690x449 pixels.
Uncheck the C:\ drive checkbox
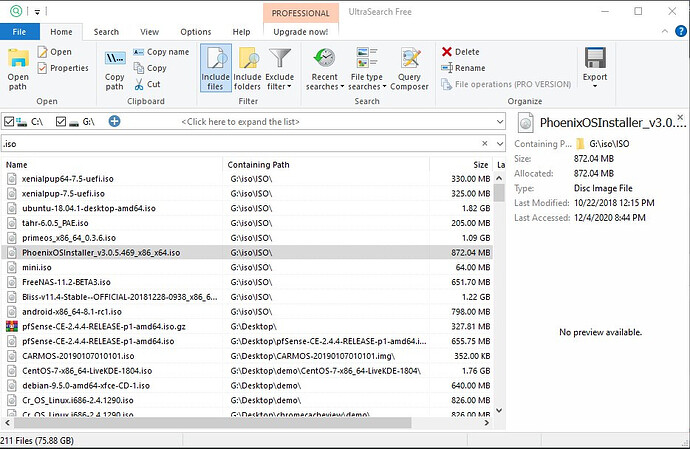[9, 121]
